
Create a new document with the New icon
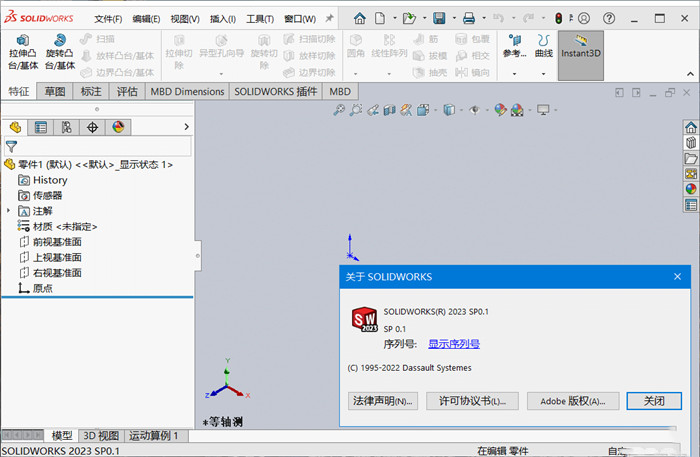tap(379, 18)
